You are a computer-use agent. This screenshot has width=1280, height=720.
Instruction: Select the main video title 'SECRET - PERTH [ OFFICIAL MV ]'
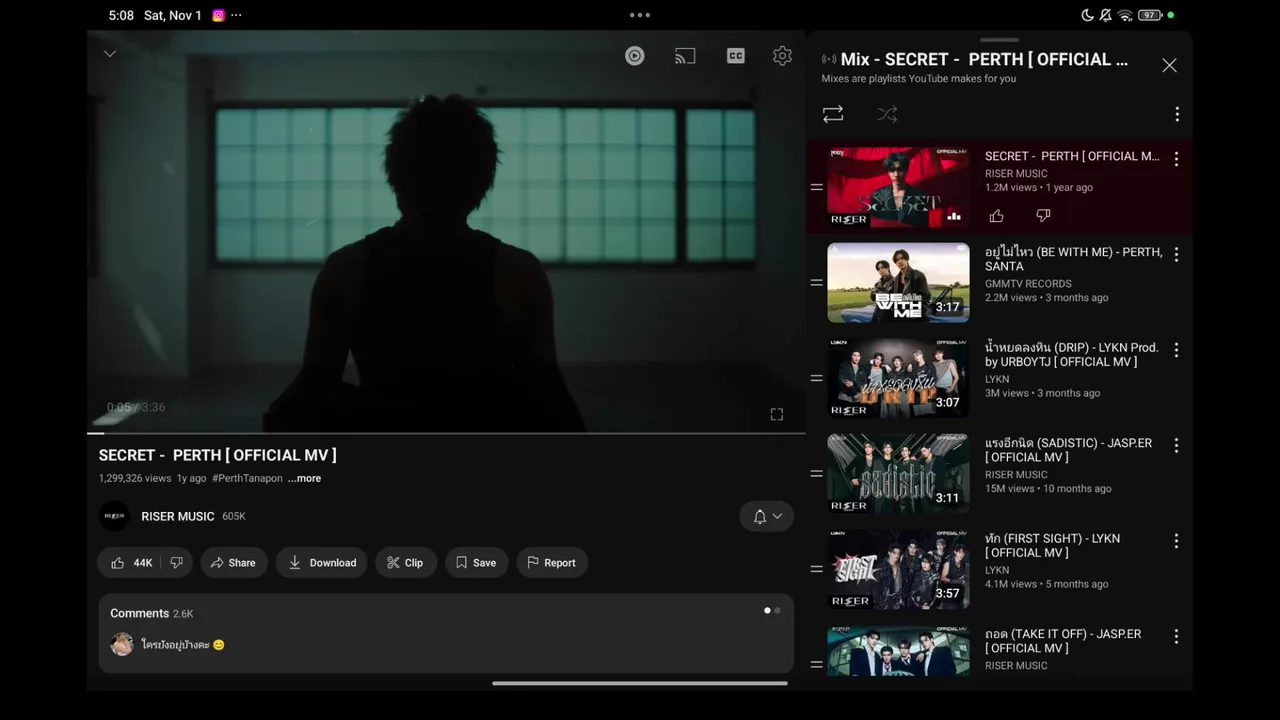coord(217,455)
